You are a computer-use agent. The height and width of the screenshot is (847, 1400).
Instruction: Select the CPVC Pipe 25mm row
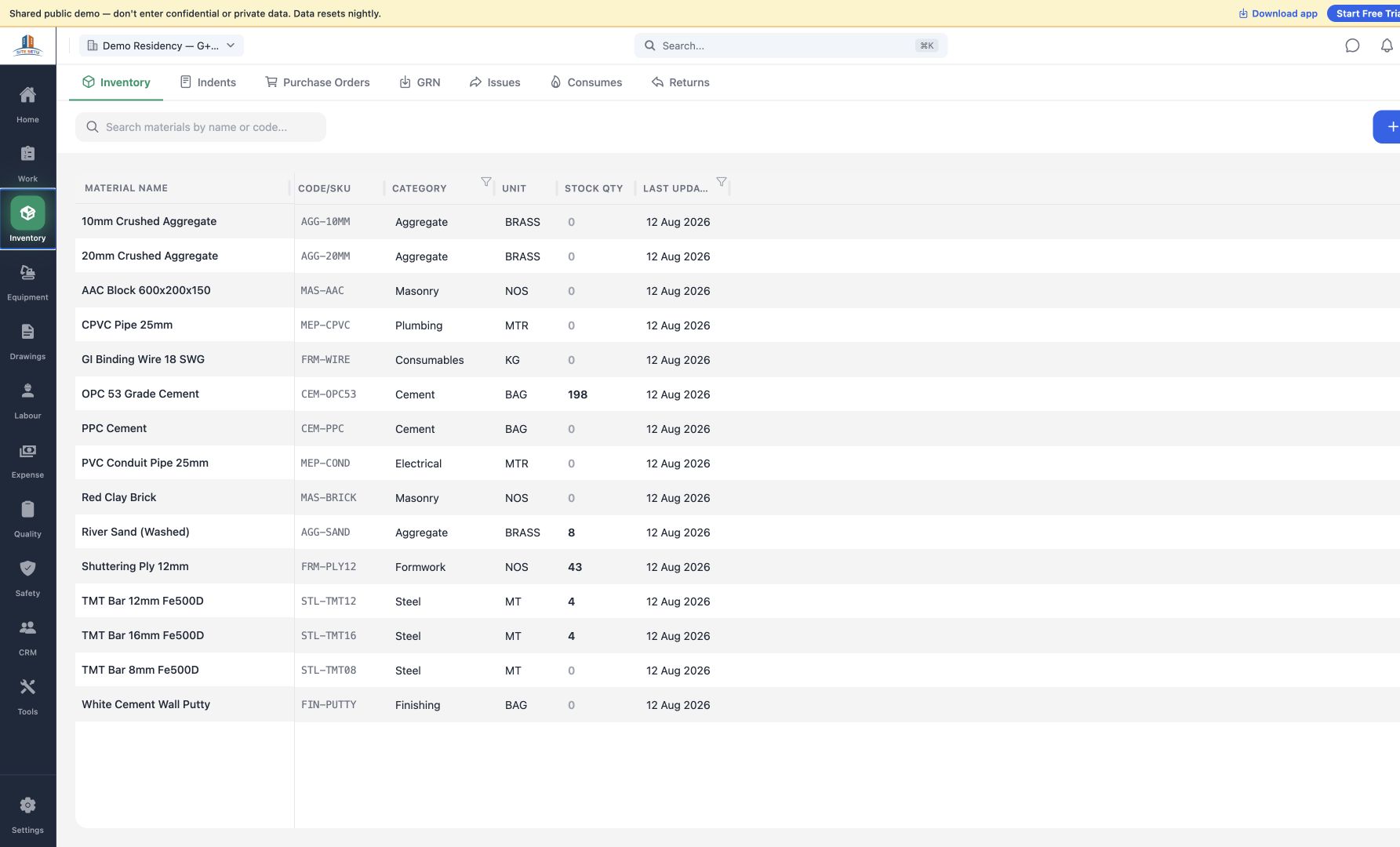(737, 325)
